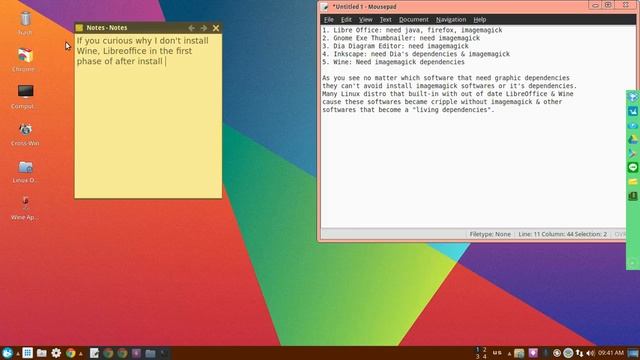Click the purple diamond tray icon
640x360 pixels.
pos(533,353)
